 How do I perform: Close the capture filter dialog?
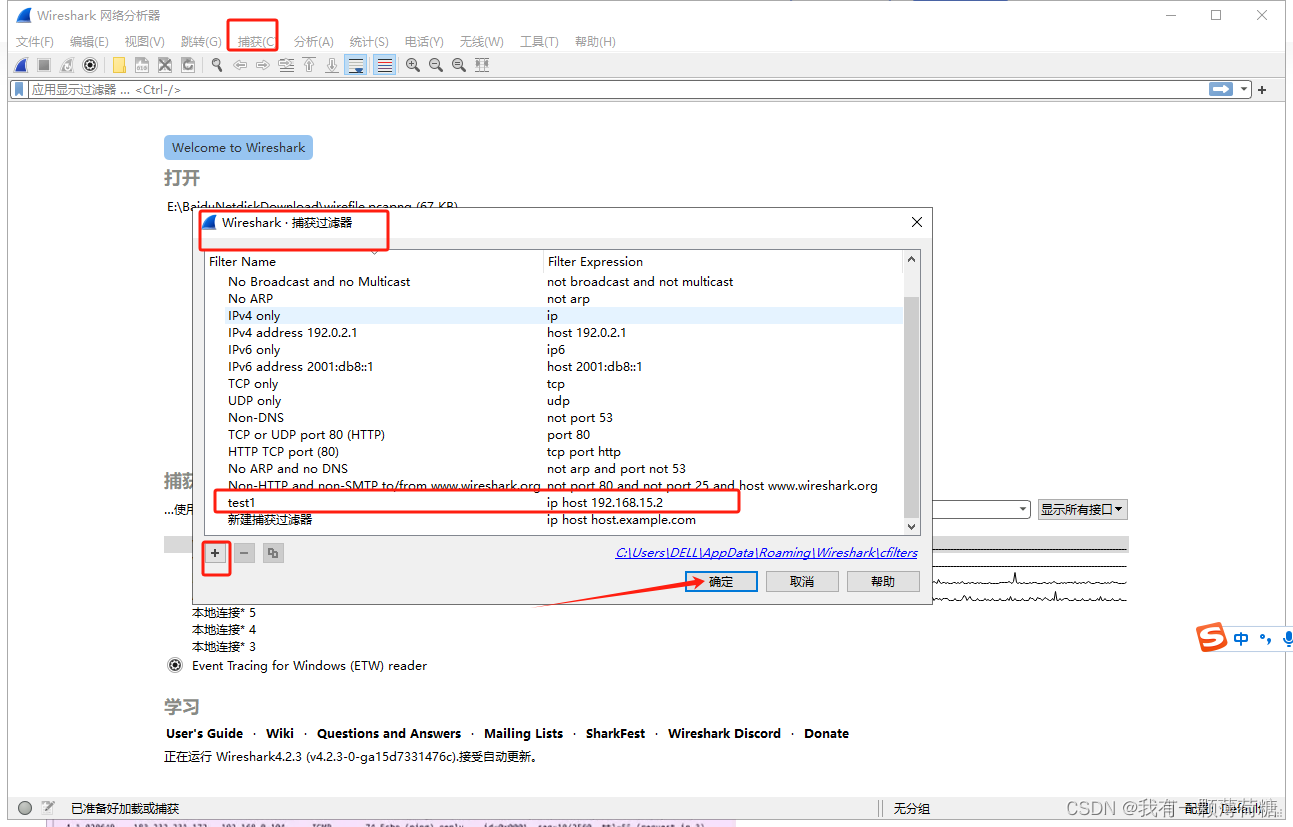point(916,222)
